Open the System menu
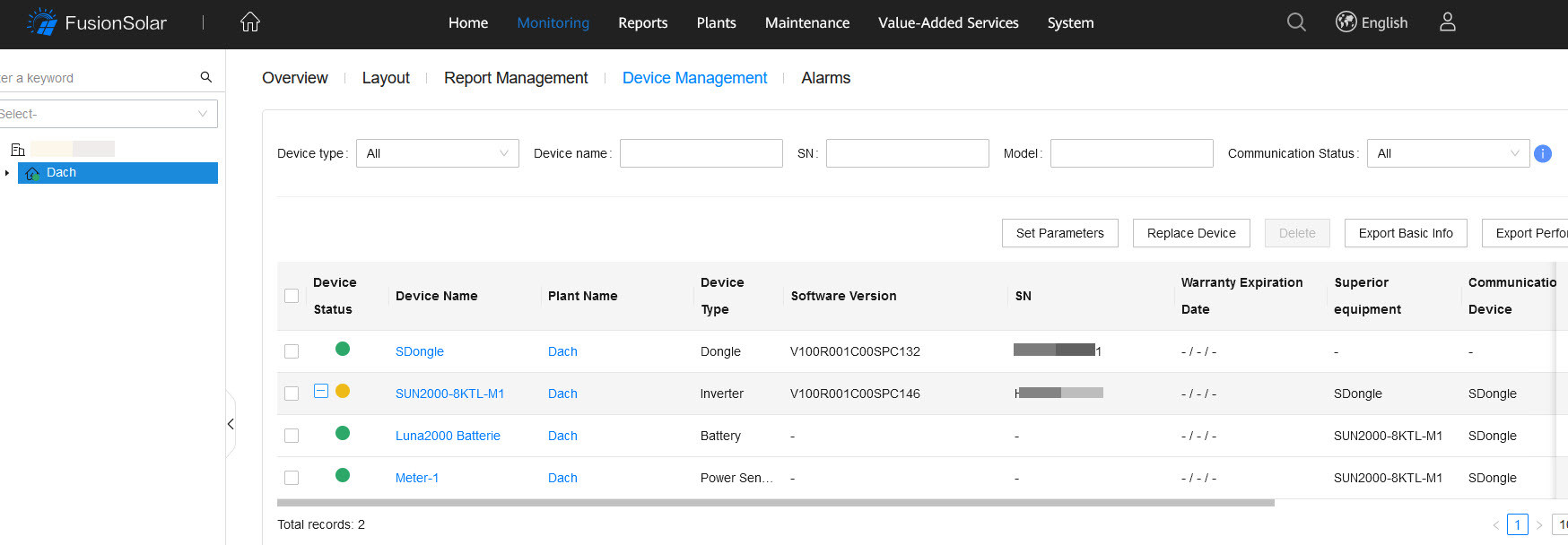 tap(1071, 23)
